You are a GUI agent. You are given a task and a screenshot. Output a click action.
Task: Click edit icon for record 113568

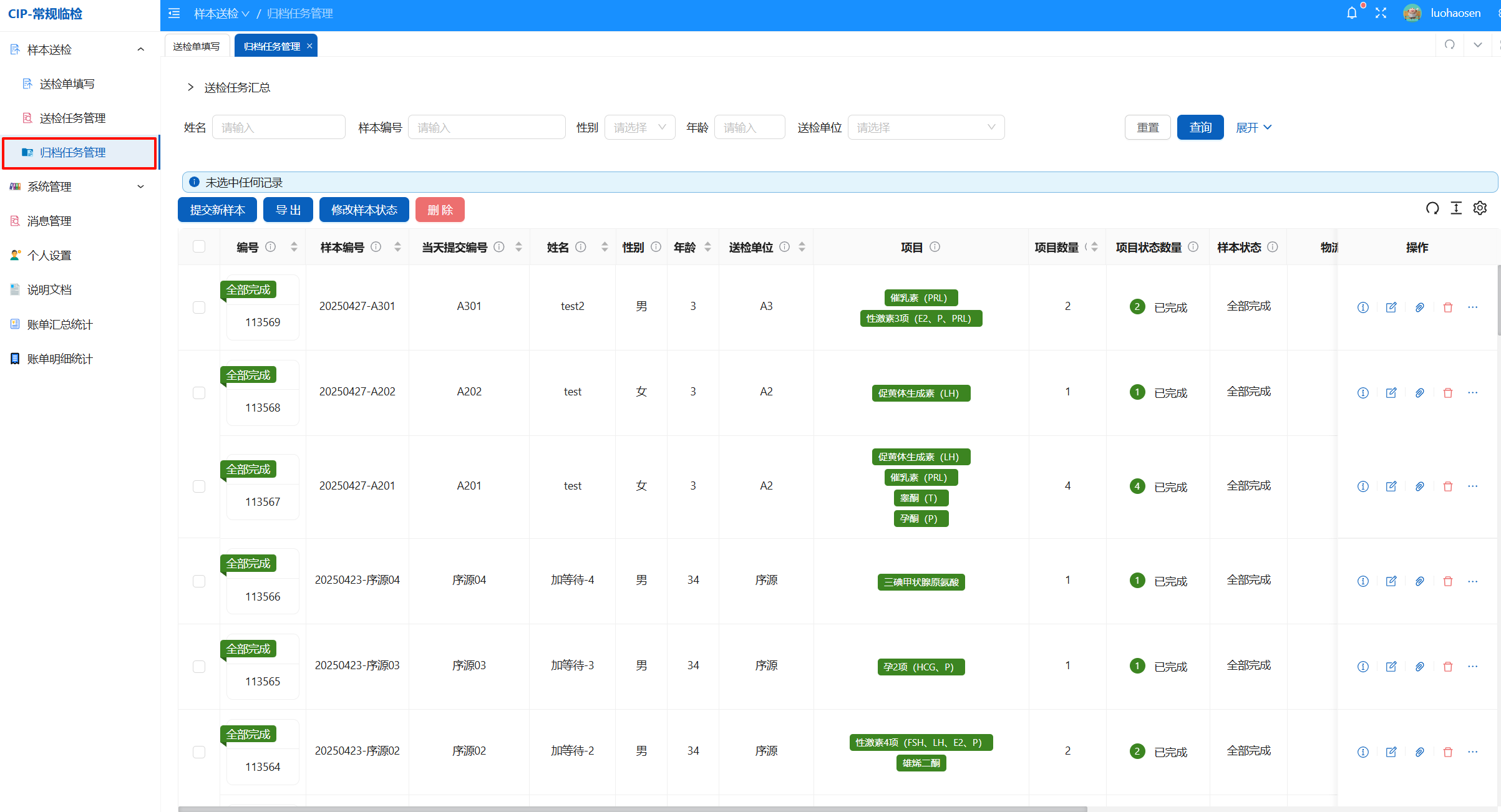(1391, 392)
